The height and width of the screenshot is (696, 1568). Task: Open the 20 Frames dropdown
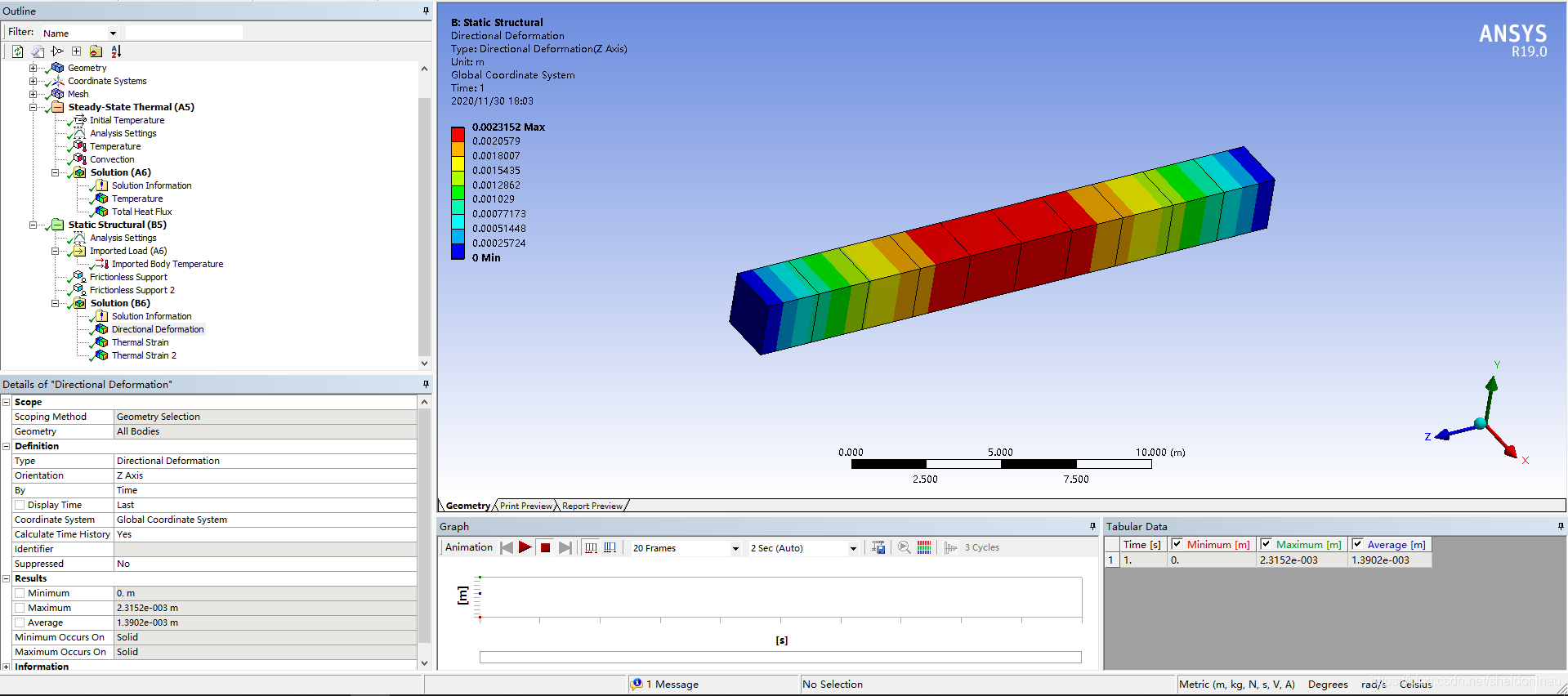[735, 548]
